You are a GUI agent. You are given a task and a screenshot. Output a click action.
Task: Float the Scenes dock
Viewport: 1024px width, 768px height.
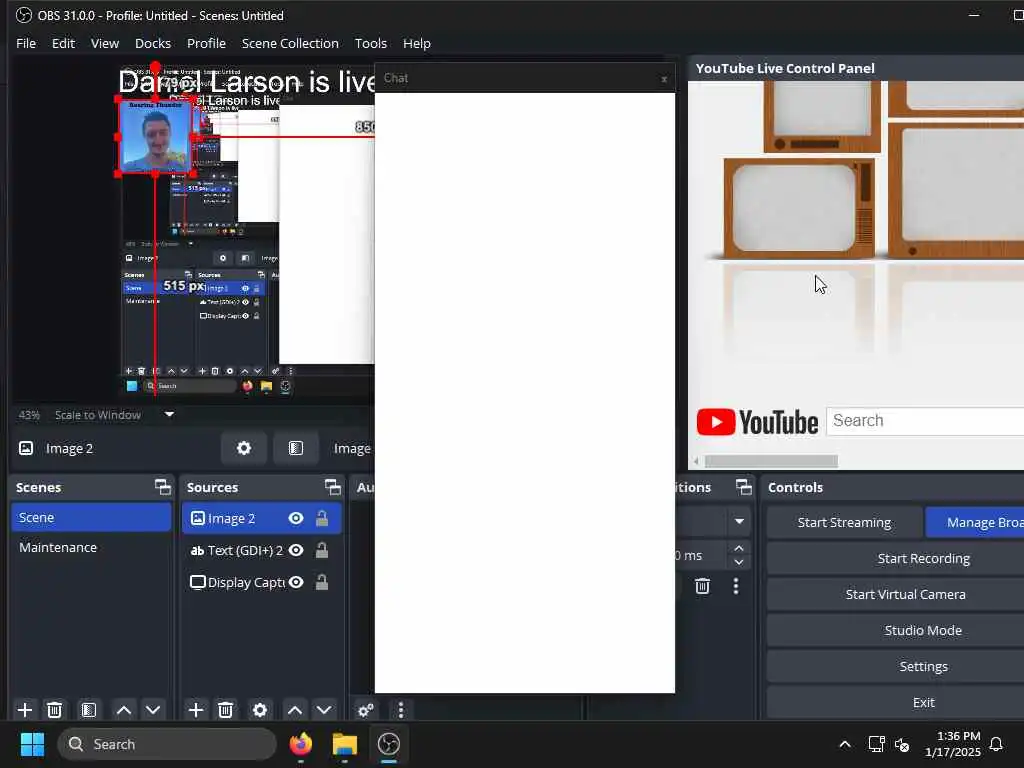click(163, 487)
